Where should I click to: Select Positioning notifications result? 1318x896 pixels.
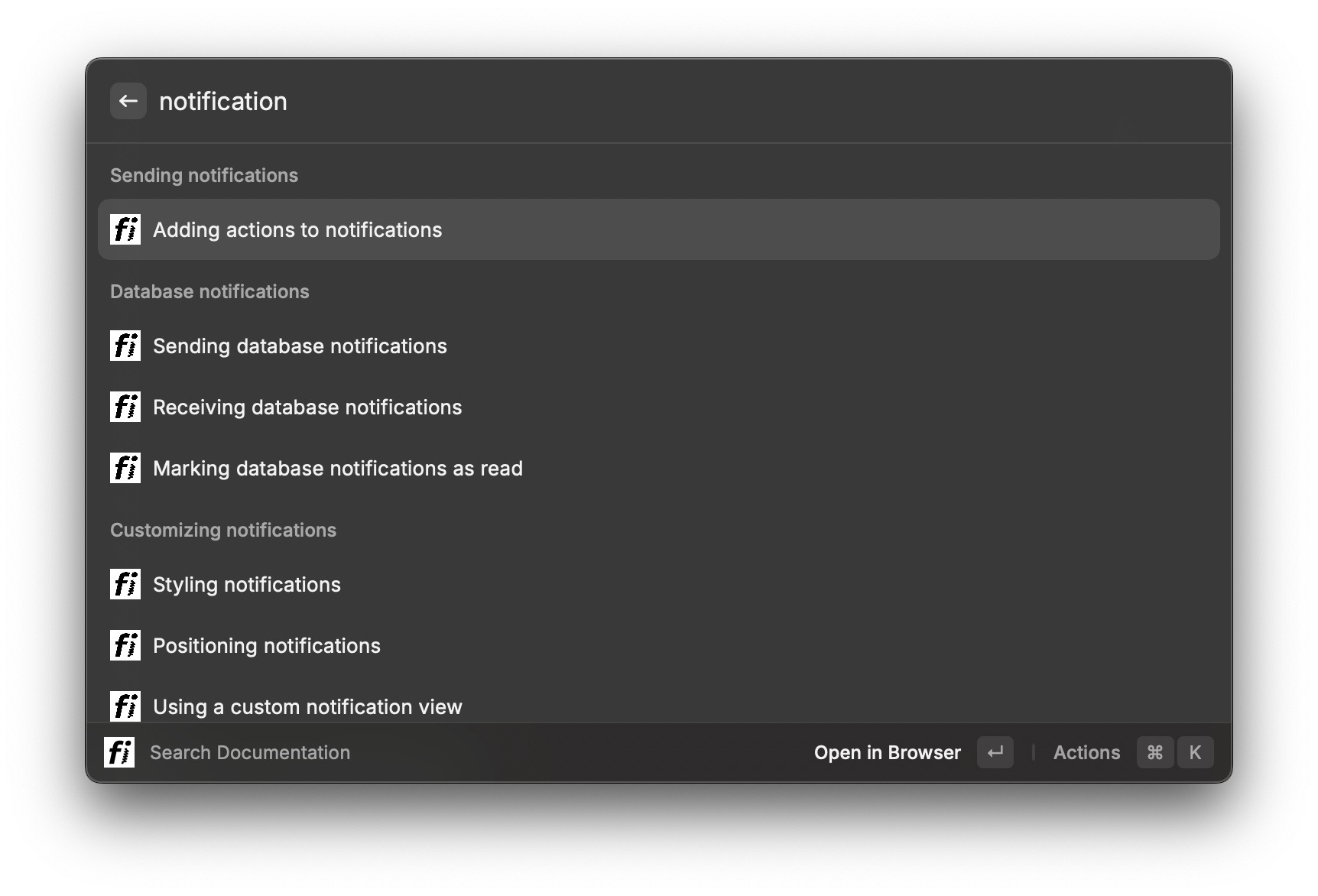[659, 645]
